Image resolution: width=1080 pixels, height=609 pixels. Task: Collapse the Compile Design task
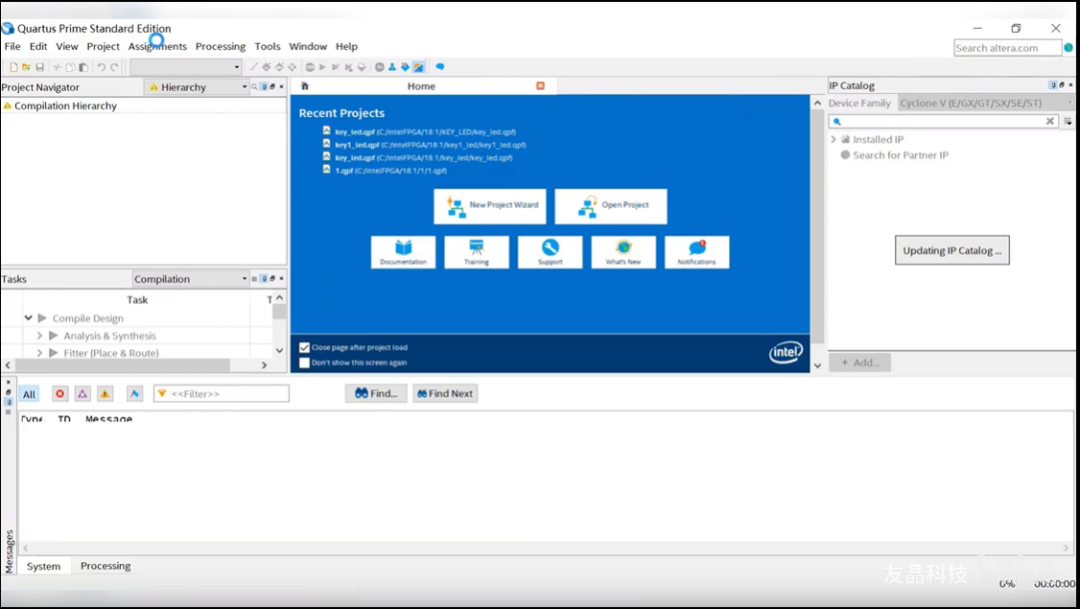pyautogui.click(x=28, y=318)
